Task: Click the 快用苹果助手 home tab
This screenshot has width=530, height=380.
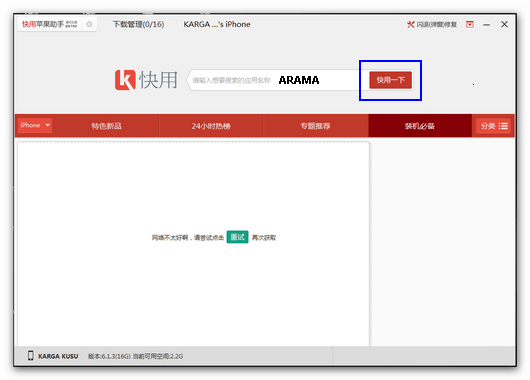Action: [x=49, y=24]
